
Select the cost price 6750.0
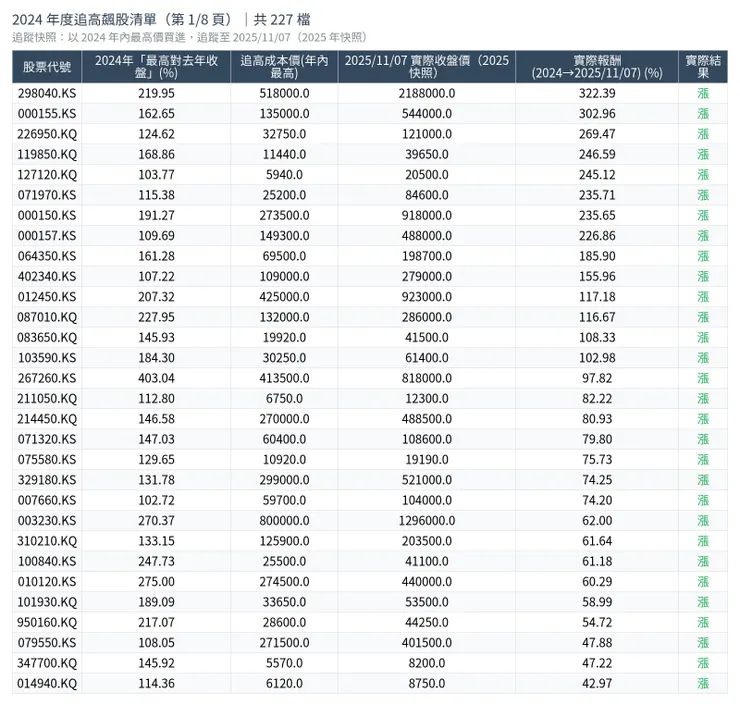284,398
